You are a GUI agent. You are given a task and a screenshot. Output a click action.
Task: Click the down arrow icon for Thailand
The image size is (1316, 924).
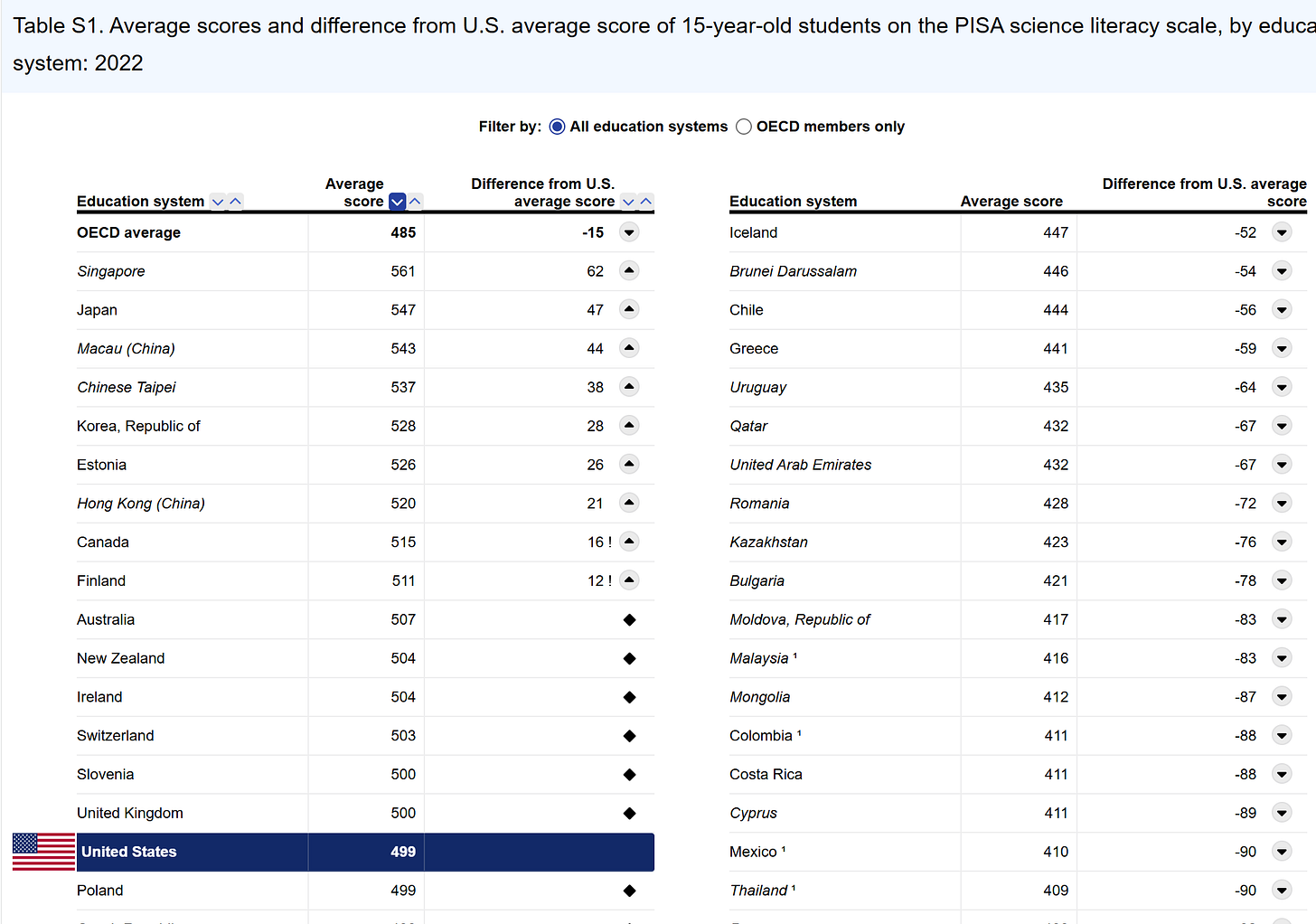coord(1282,890)
